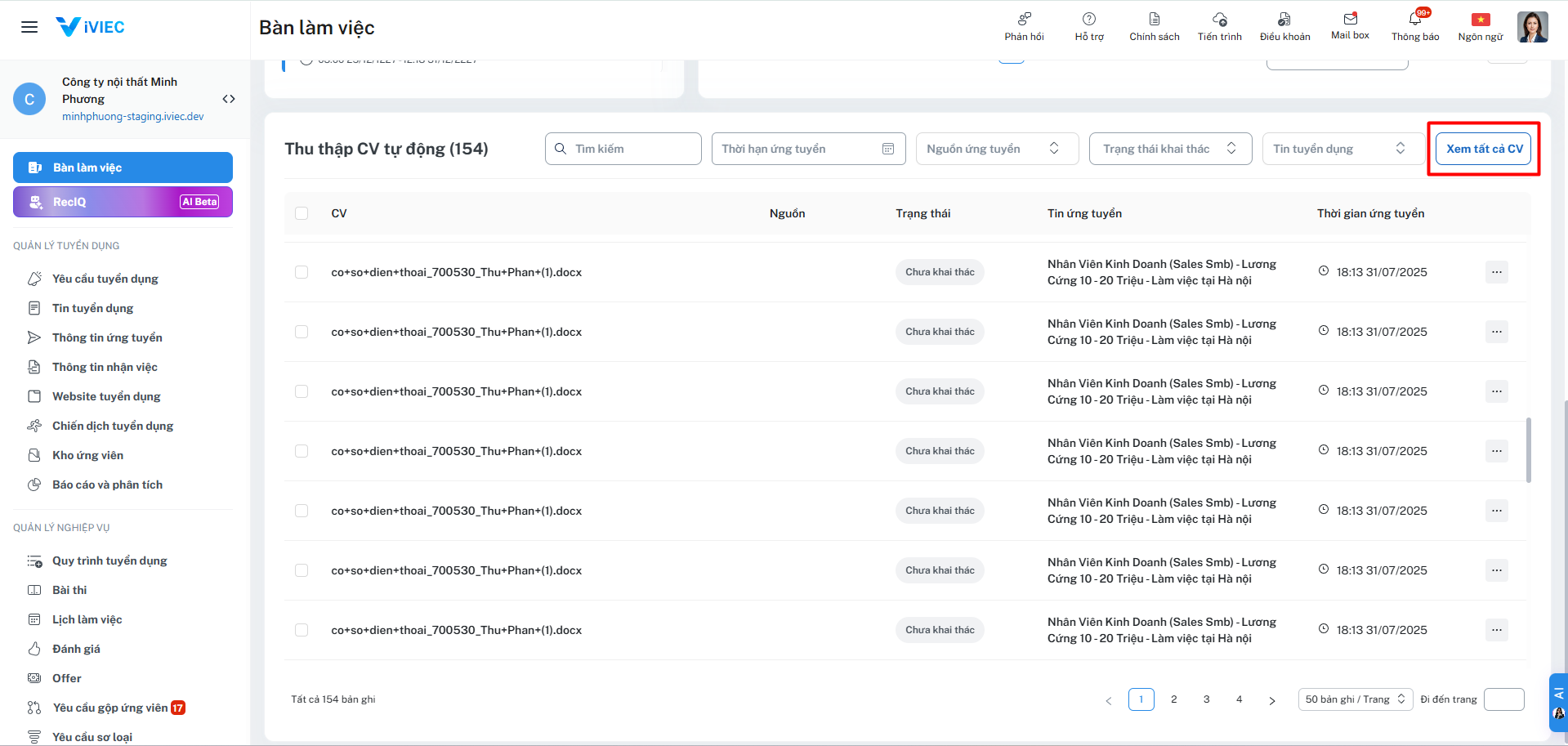Check the last visible CV row checkbox

click(302, 630)
